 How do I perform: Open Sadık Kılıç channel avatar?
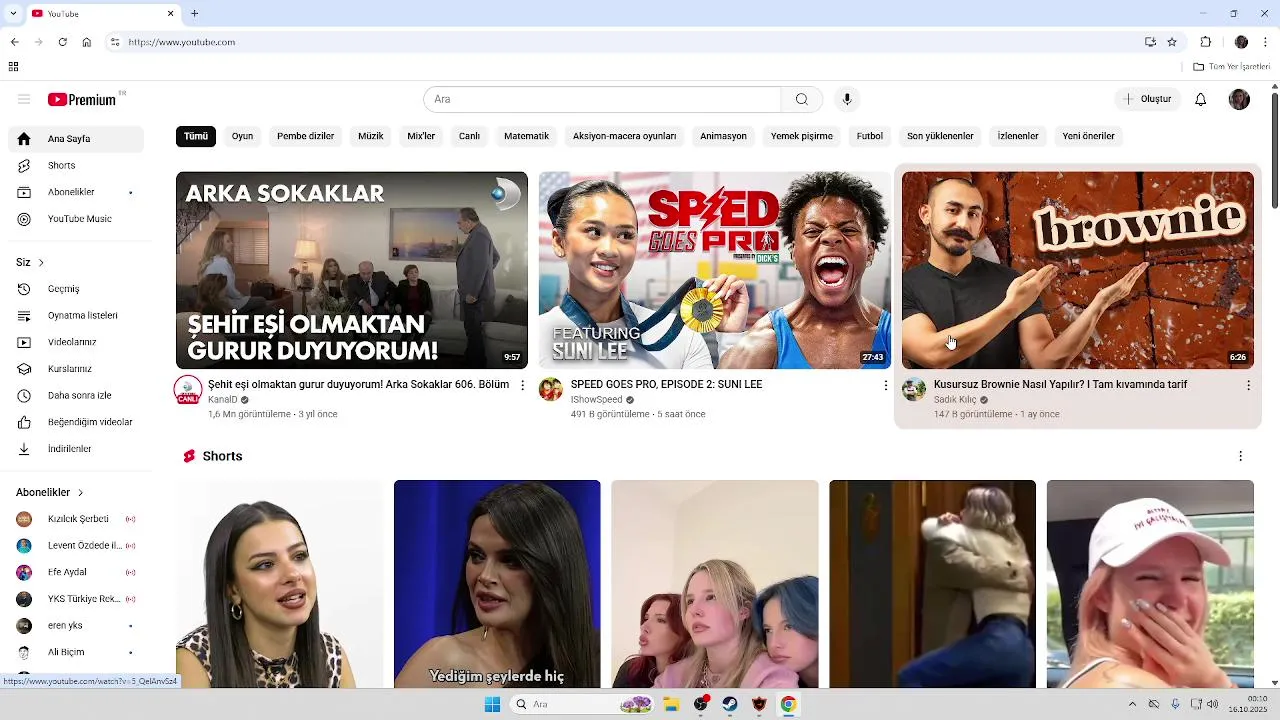pos(914,389)
